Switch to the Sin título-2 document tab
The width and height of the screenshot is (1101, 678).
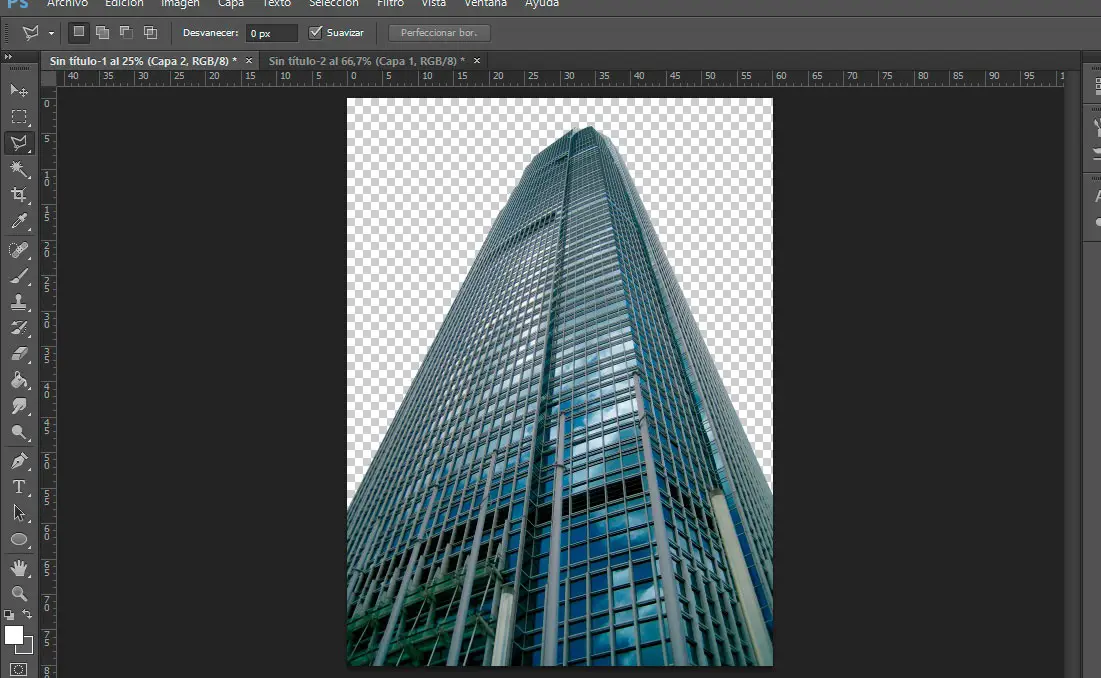[367, 61]
